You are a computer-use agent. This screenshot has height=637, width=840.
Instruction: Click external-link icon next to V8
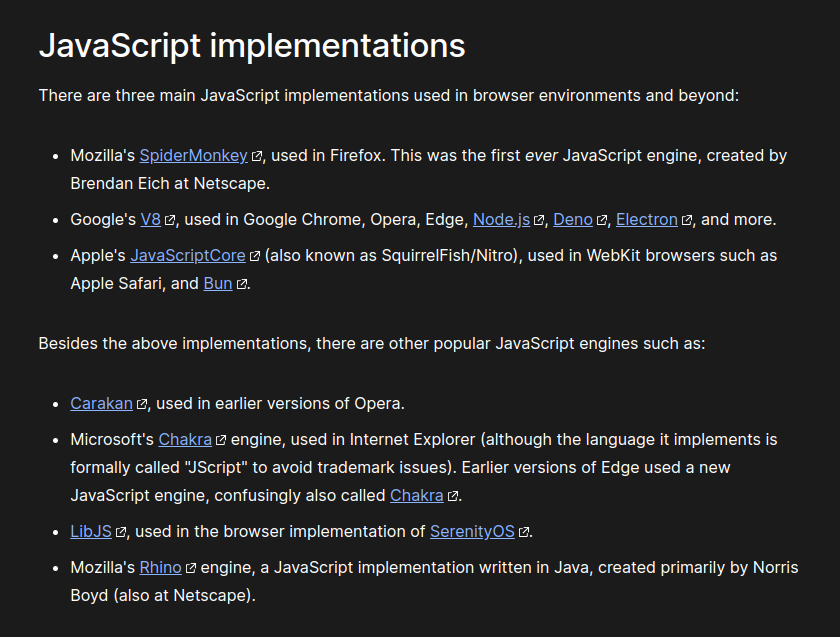tap(170, 220)
